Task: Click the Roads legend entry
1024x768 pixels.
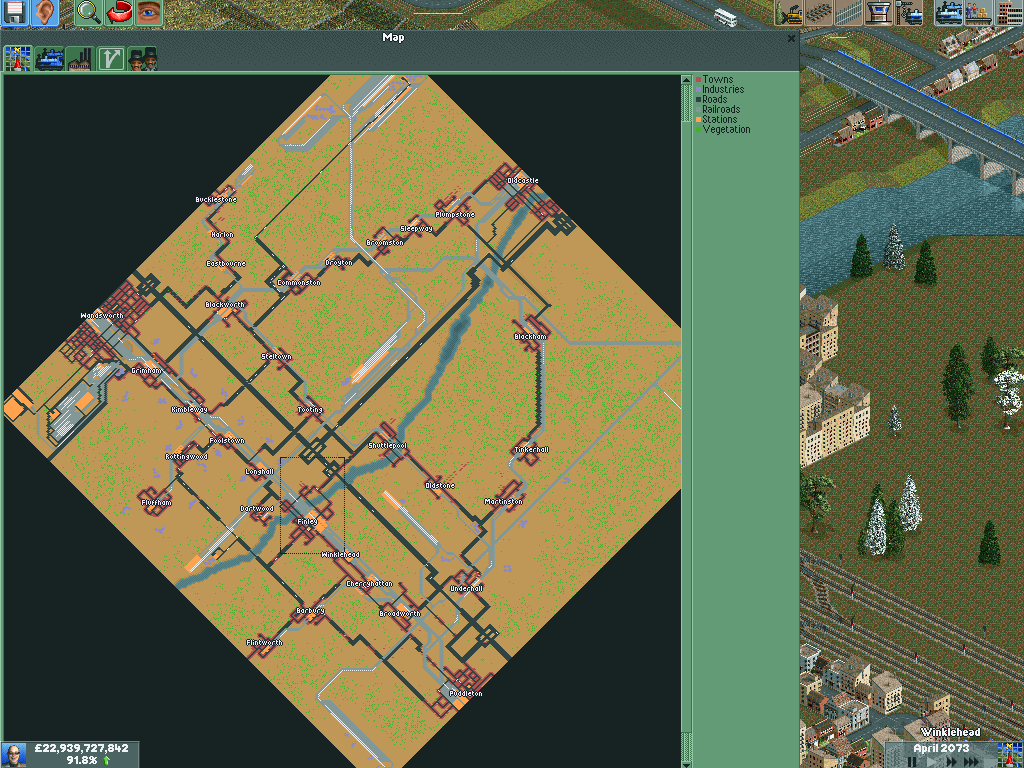Action: (711, 99)
